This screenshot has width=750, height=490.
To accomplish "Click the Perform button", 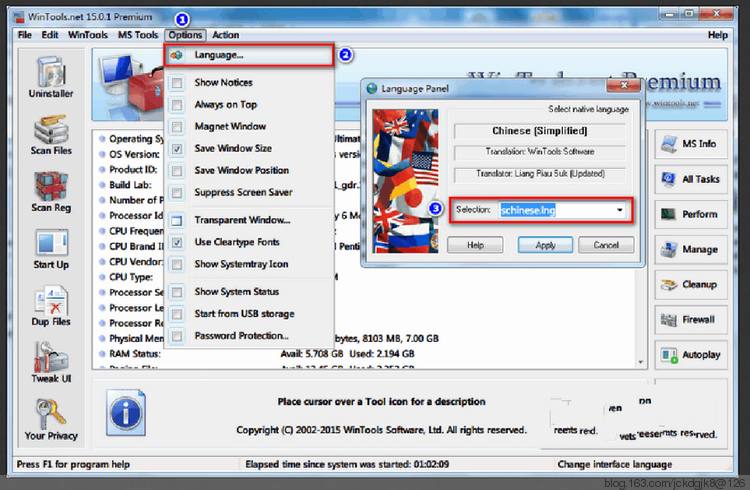I will (x=691, y=214).
